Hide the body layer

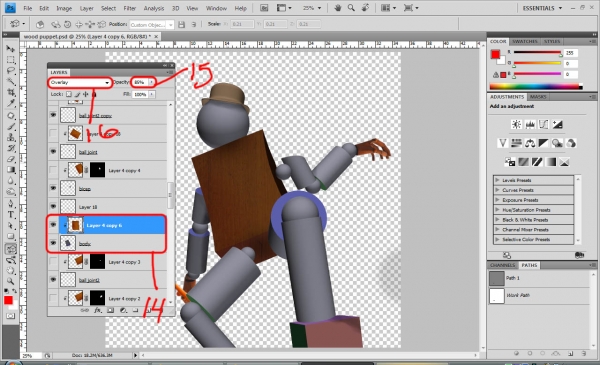click(53, 243)
